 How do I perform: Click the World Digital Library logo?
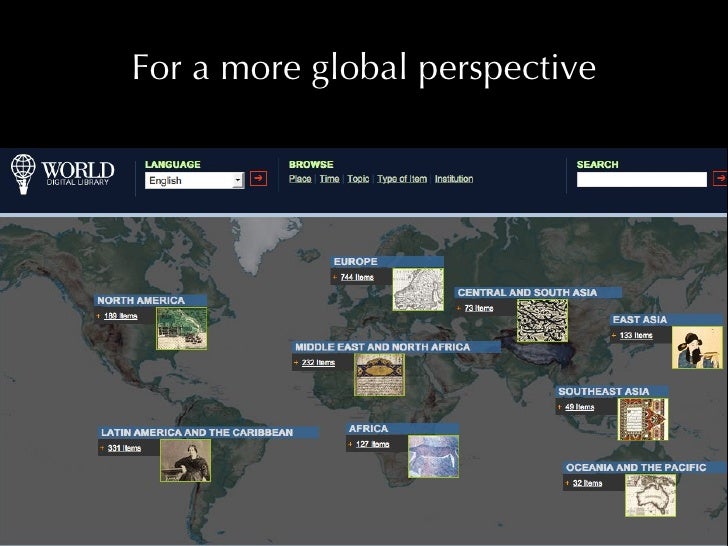[x=62, y=175]
